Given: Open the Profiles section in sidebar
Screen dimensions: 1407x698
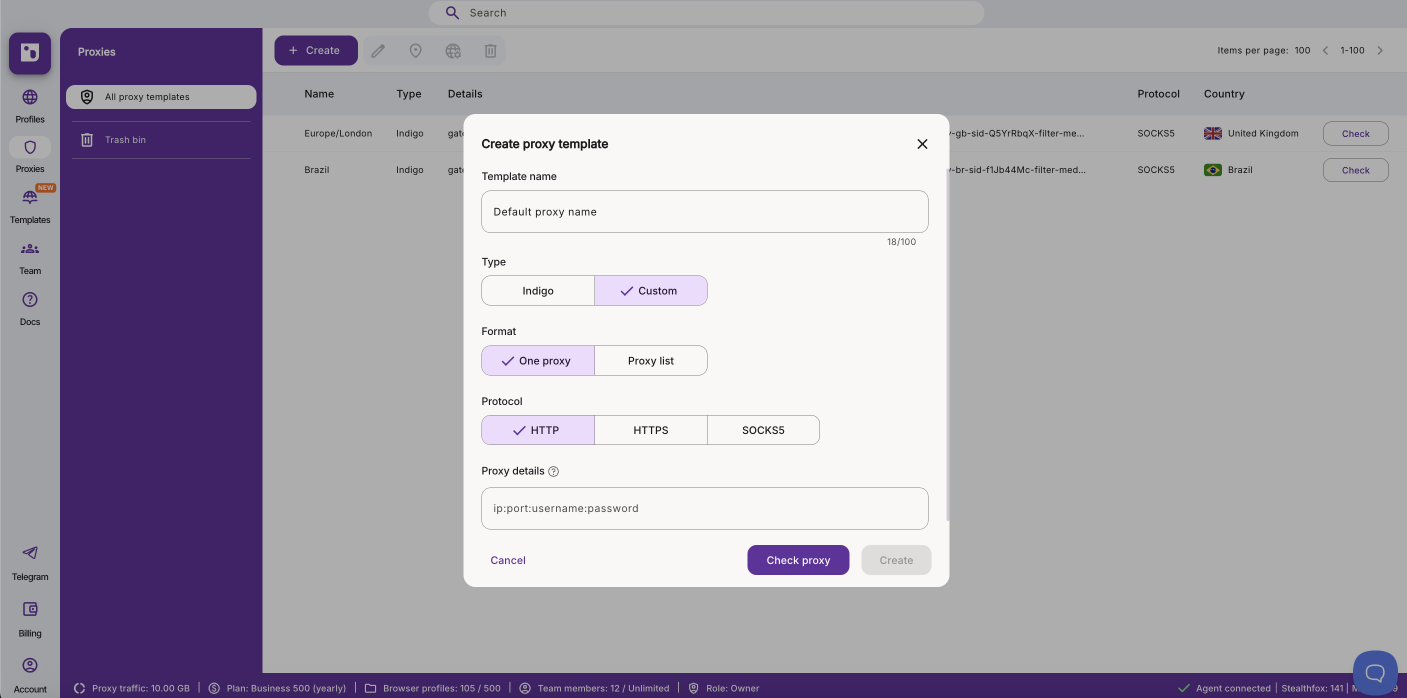Looking at the screenshot, I should (x=29, y=105).
